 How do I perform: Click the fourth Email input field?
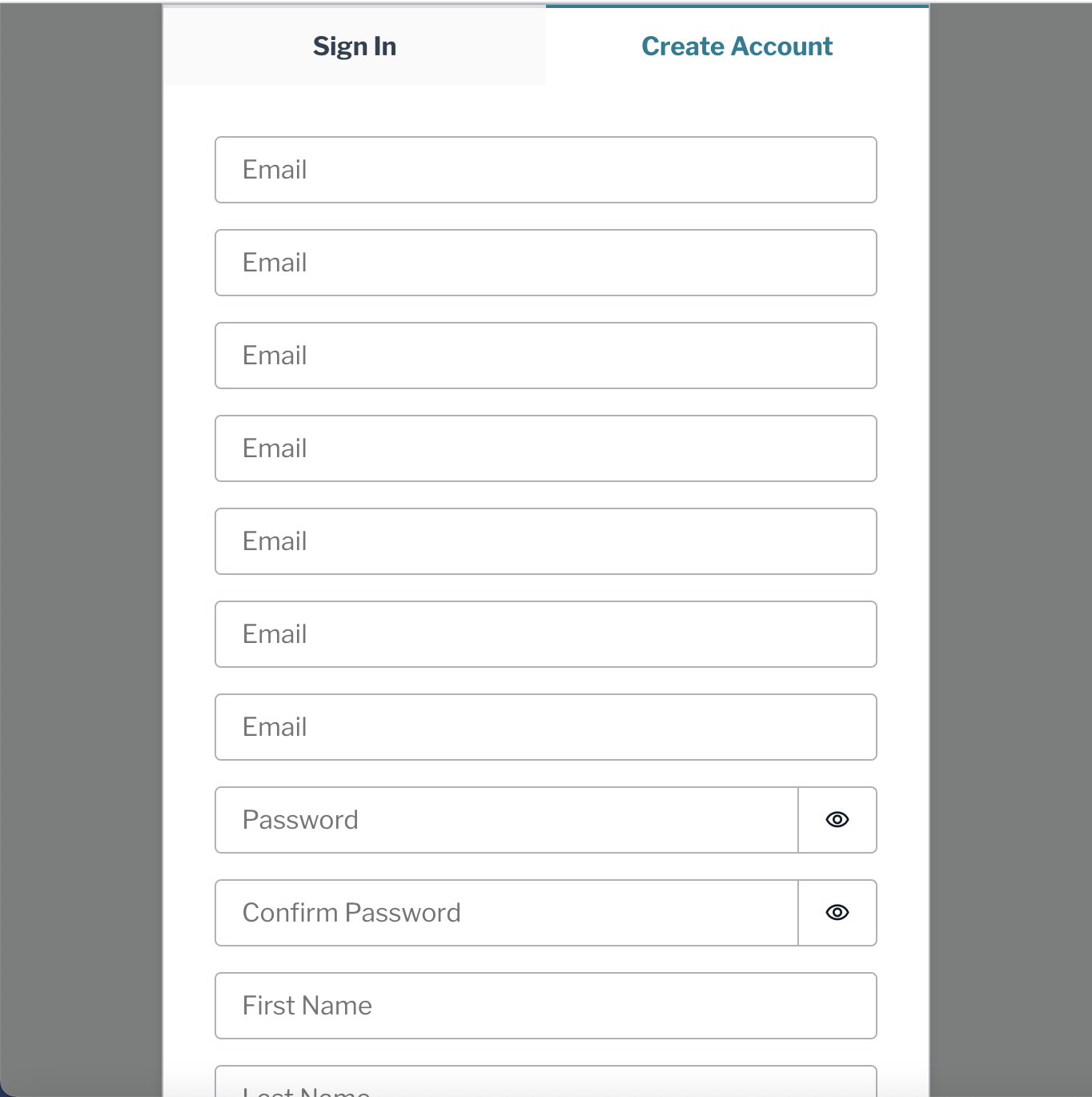click(545, 448)
